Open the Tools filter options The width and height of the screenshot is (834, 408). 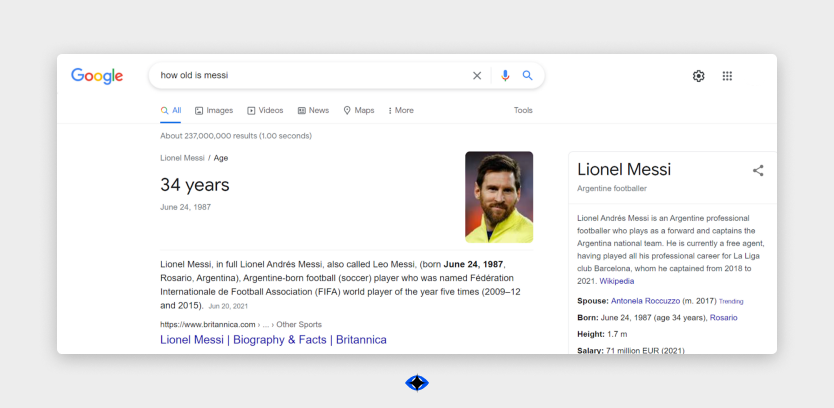click(523, 111)
